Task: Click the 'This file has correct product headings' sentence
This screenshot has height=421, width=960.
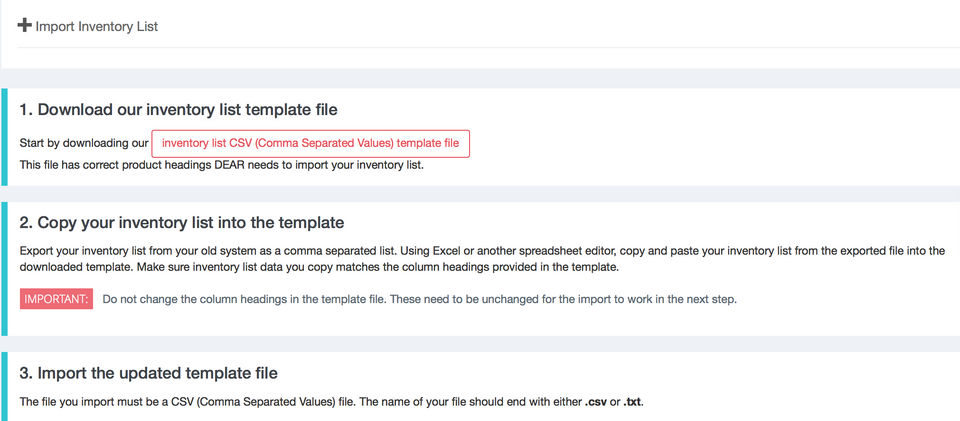Action: [x=222, y=165]
